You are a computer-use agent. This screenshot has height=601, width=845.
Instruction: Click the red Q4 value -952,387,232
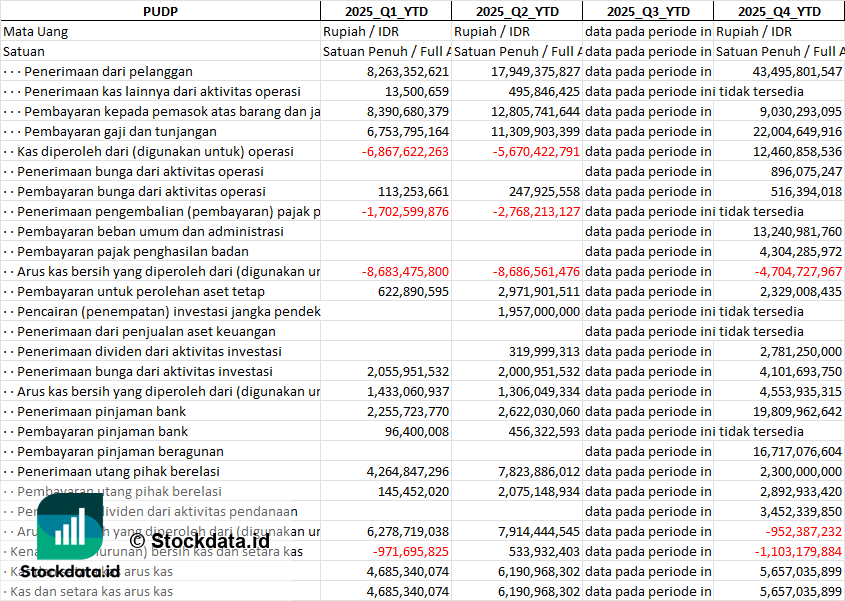(x=797, y=531)
